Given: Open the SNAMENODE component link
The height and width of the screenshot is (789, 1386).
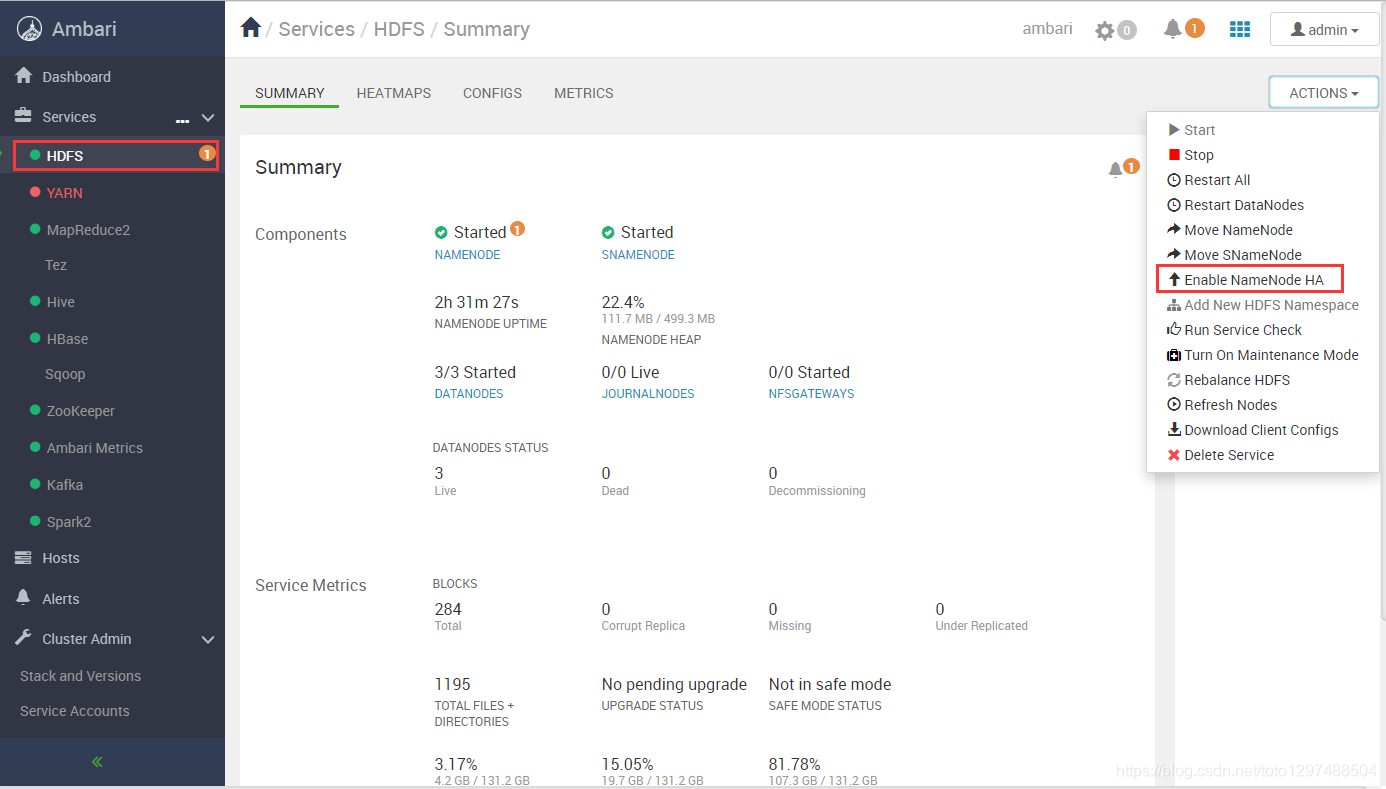Looking at the screenshot, I should [x=638, y=255].
